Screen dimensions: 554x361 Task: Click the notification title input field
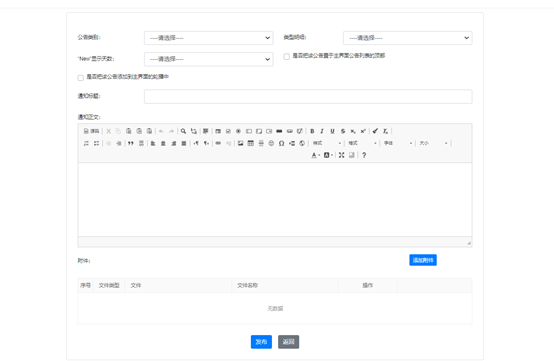click(x=308, y=96)
